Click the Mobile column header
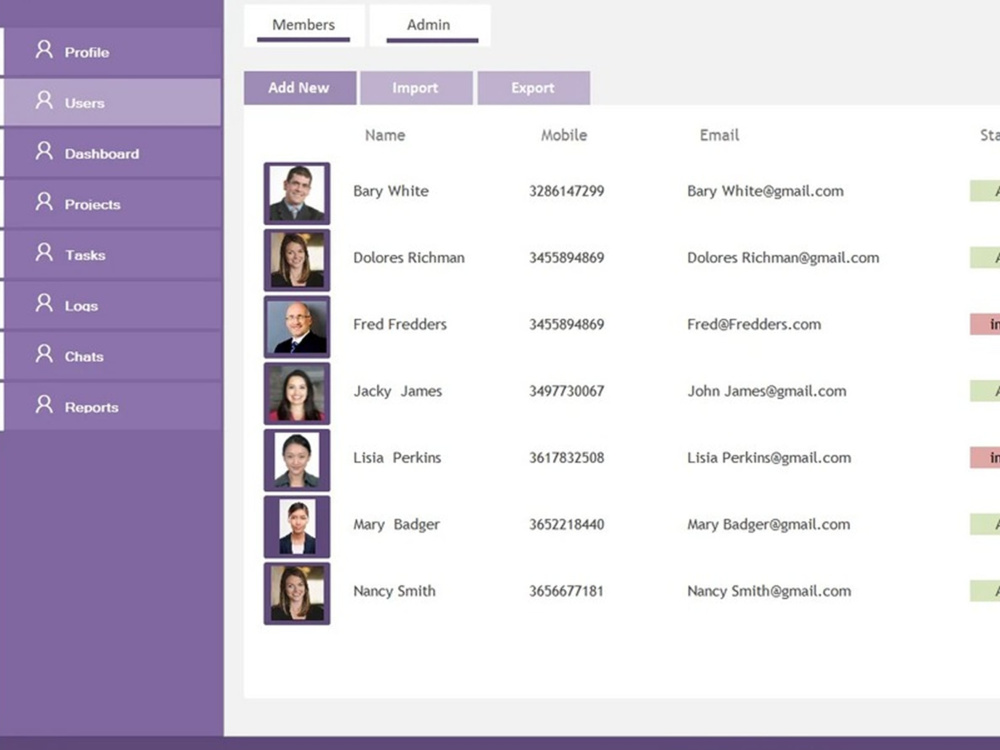Image resolution: width=1000 pixels, height=750 pixels. point(564,135)
